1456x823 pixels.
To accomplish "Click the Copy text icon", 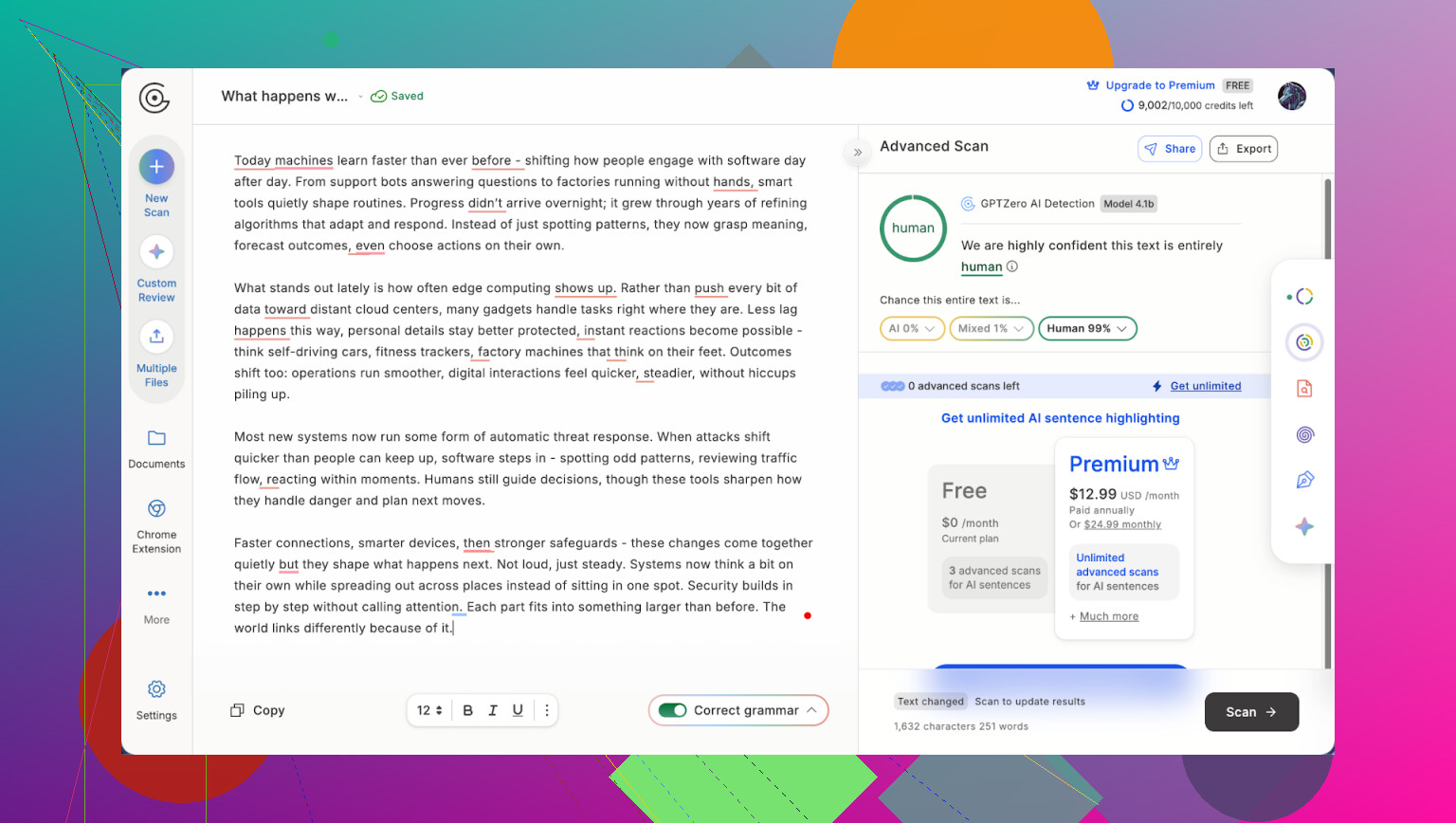I will click(x=237, y=710).
